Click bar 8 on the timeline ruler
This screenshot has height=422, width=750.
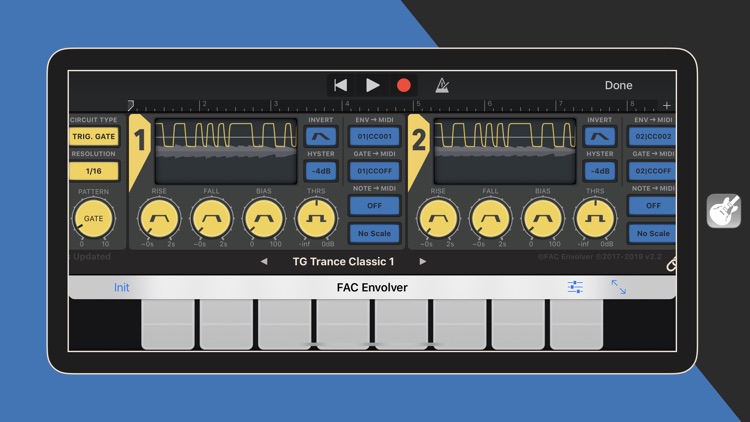[x=632, y=104]
